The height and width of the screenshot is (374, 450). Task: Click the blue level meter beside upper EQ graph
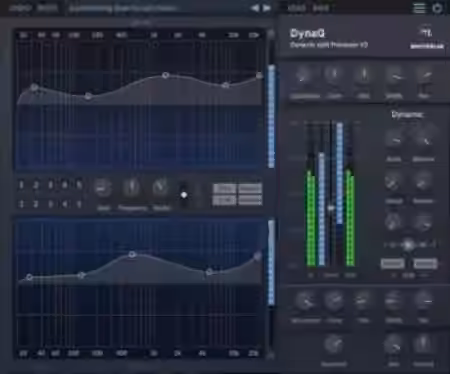(x=271, y=116)
